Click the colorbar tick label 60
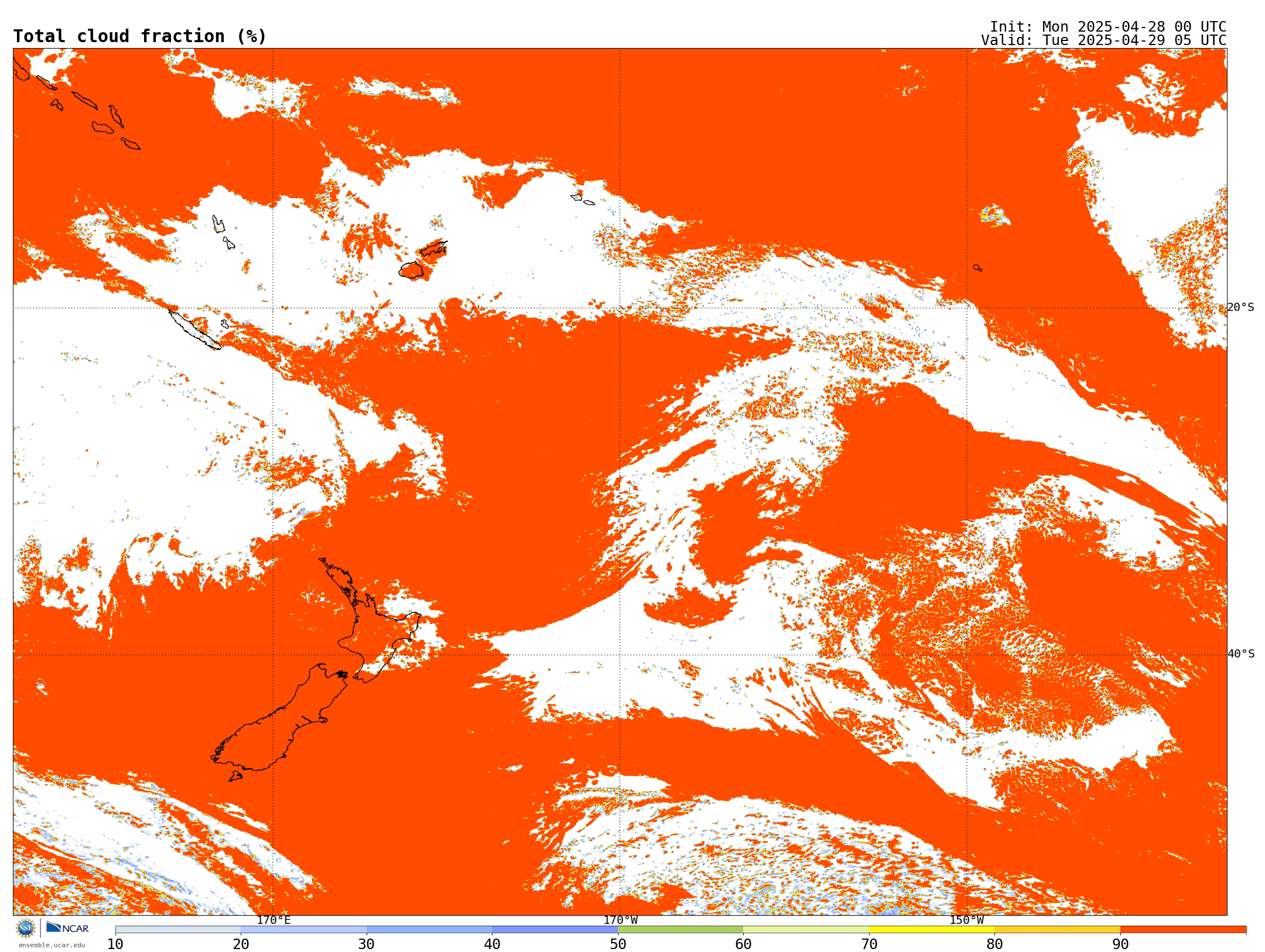Viewport: 1265px width, 952px height. (x=743, y=944)
